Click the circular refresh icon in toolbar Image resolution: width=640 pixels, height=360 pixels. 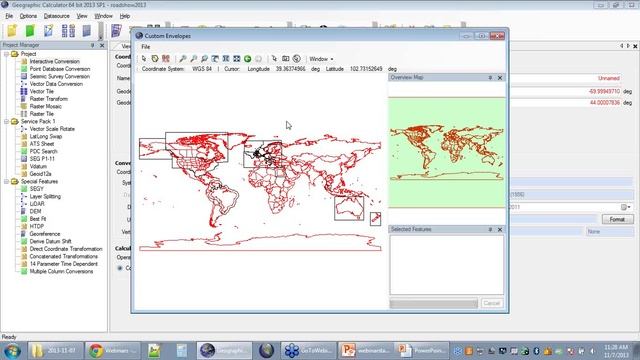297,59
